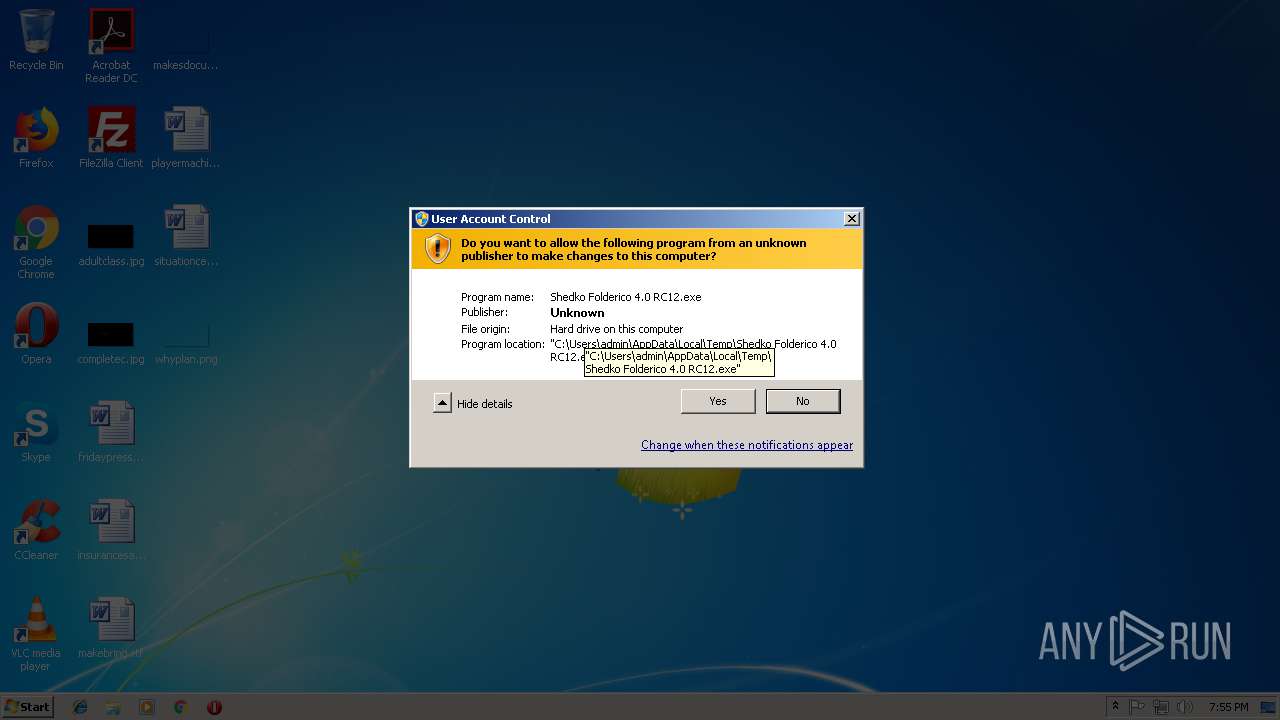Open 'Change when these notifications appear' link
The height and width of the screenshot is (720, 1280).
pos(747,445)
